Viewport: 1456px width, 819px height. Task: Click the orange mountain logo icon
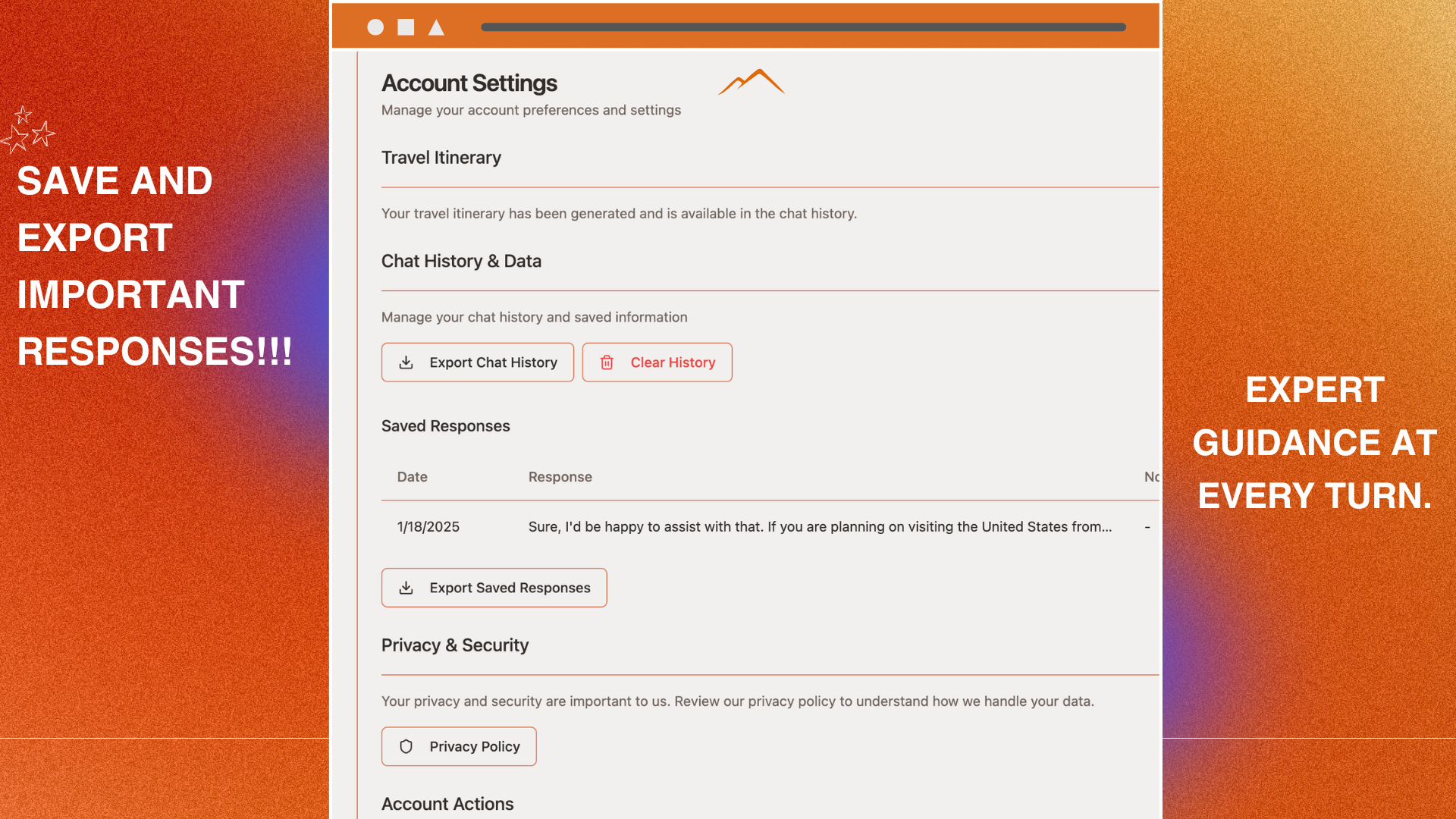[752, 82]
